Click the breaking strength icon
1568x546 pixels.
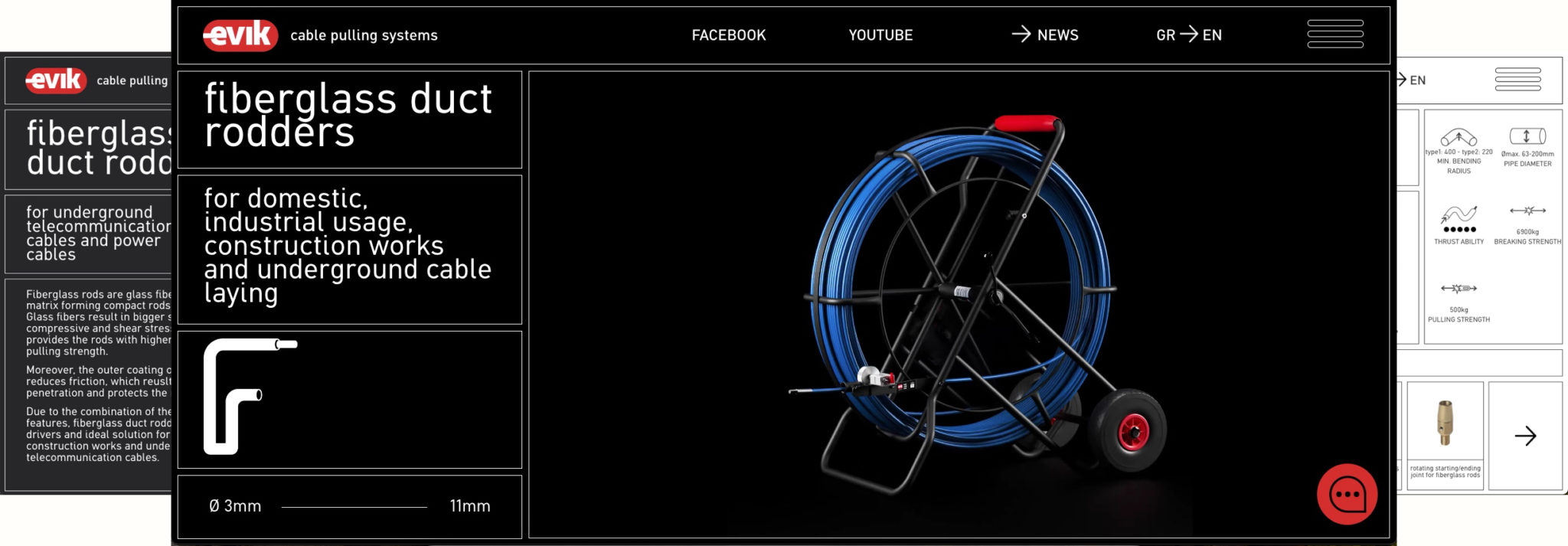click(x=1527, y=211)
